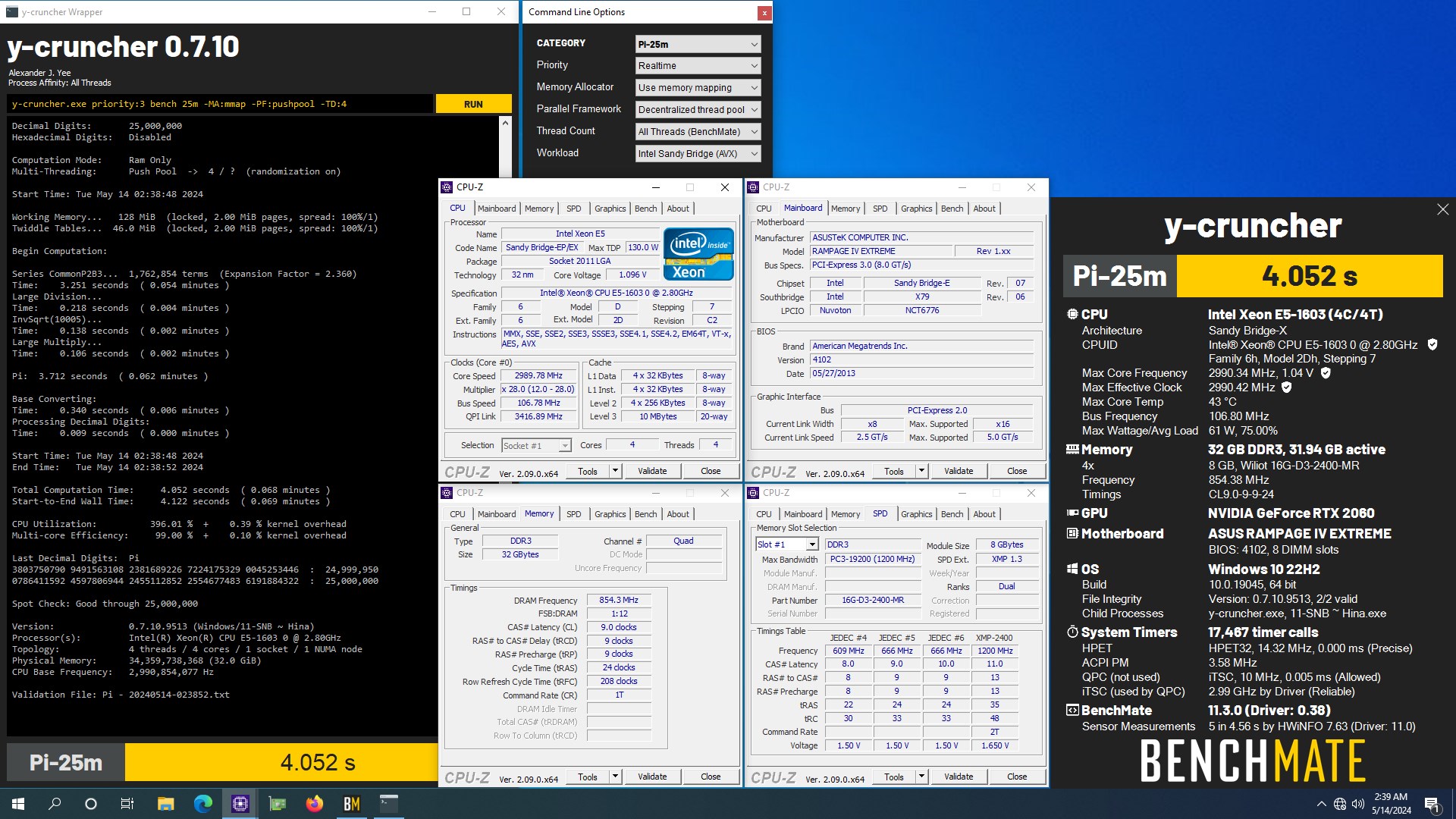Click the verified shield beside CPUID value

tap(1432, 345)
